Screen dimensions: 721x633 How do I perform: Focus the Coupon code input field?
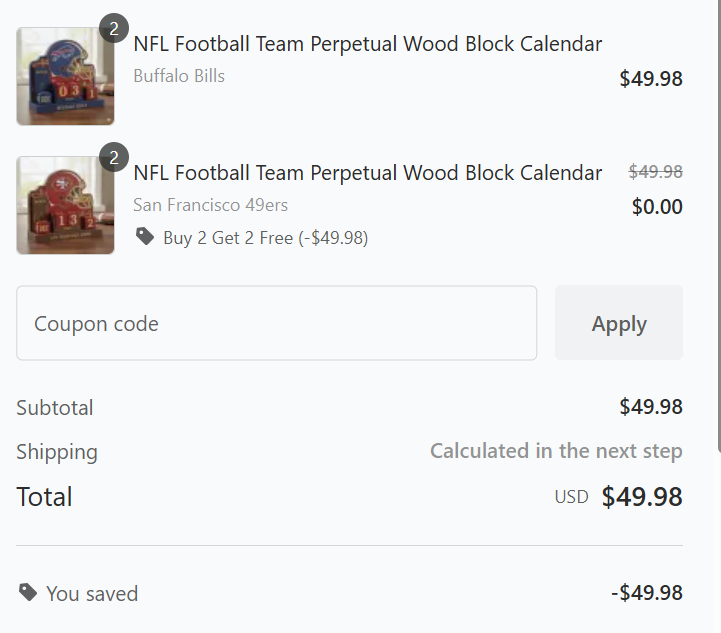pos(276,323)
